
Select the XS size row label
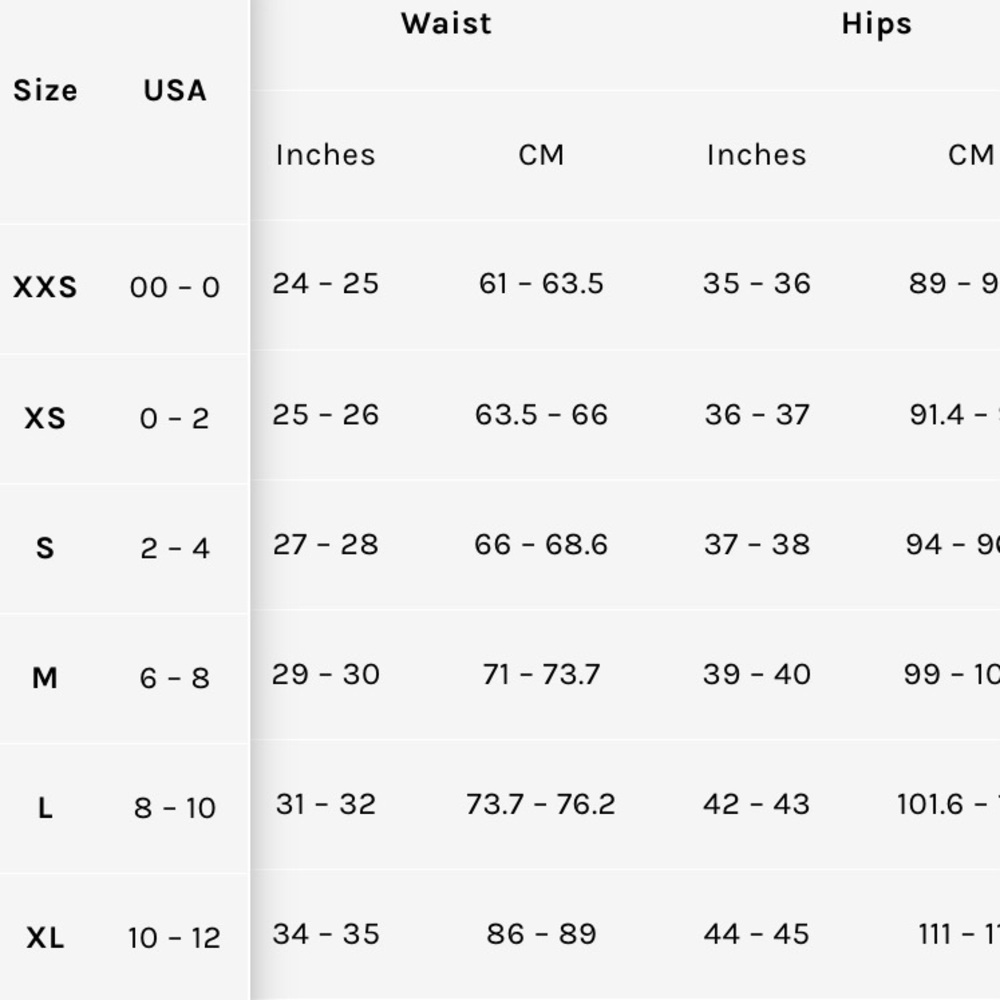tap(45, 418)
